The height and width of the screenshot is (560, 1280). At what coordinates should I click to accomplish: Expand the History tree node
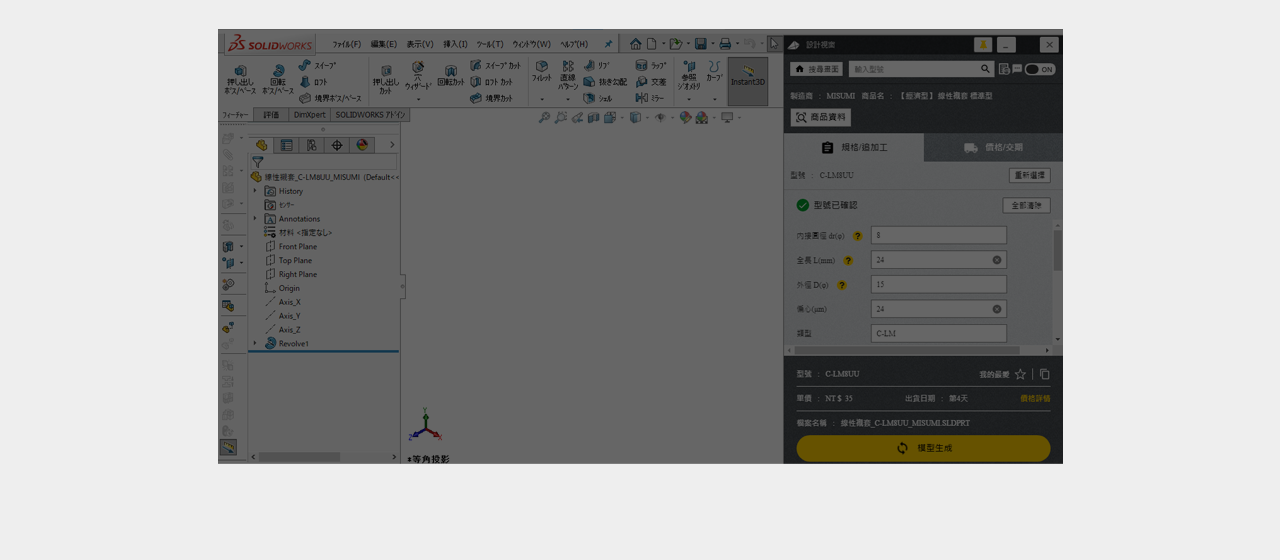pos(255,191)
